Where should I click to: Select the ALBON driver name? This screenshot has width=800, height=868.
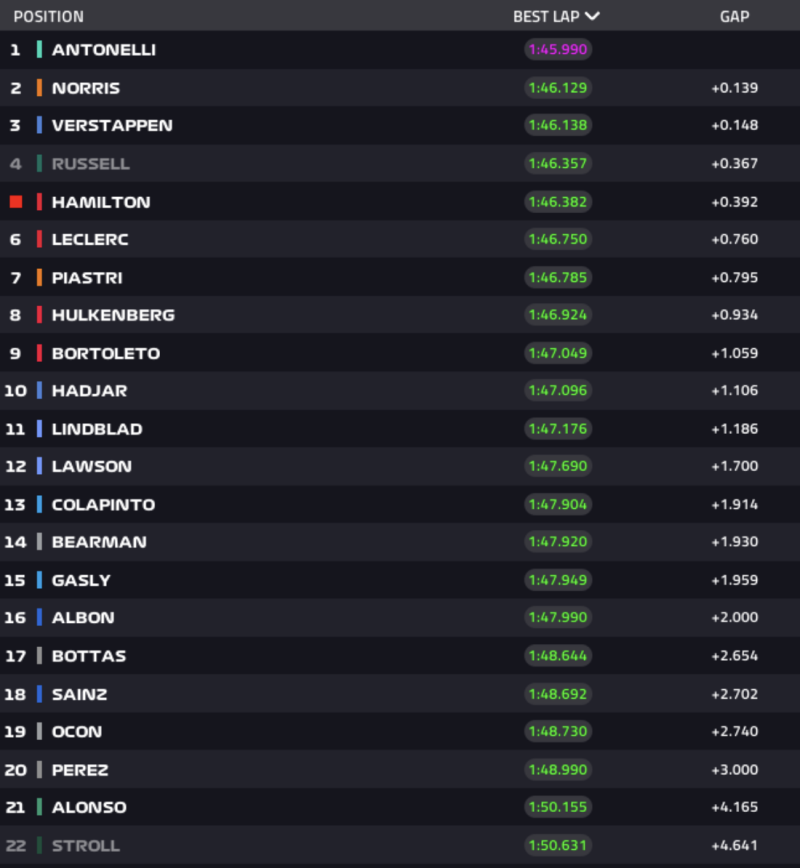83,617
